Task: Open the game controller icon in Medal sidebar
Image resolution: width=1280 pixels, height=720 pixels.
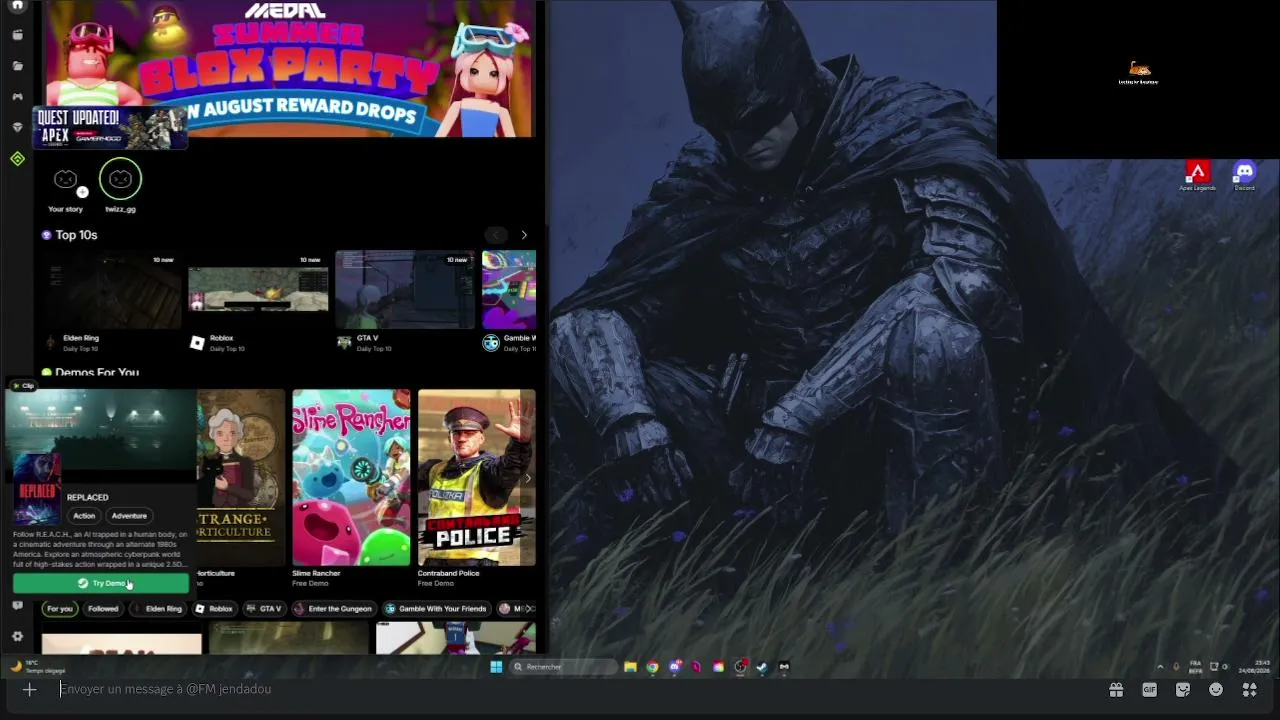Action: tap(17, 97)
